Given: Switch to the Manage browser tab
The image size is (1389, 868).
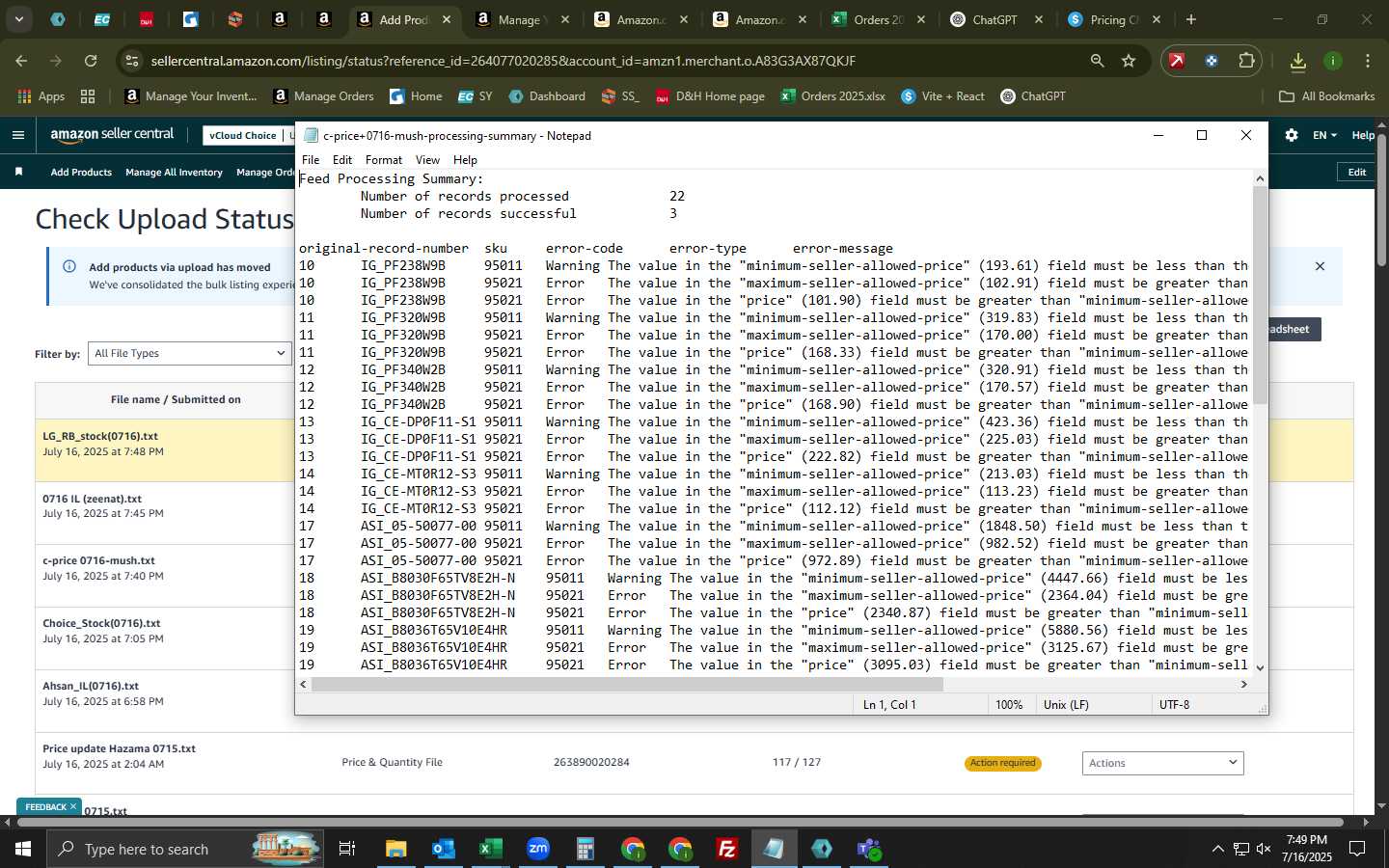Looking at the screenshot, I should pyautogui.click(x=523, y=19).
